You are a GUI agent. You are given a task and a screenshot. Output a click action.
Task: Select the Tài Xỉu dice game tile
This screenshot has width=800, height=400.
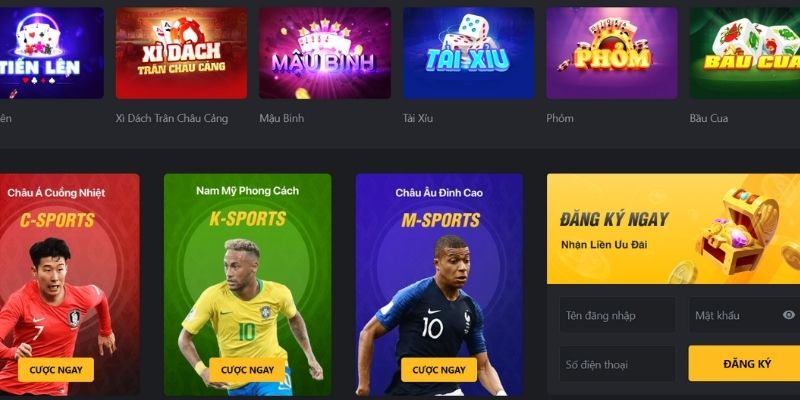(468, 53)
